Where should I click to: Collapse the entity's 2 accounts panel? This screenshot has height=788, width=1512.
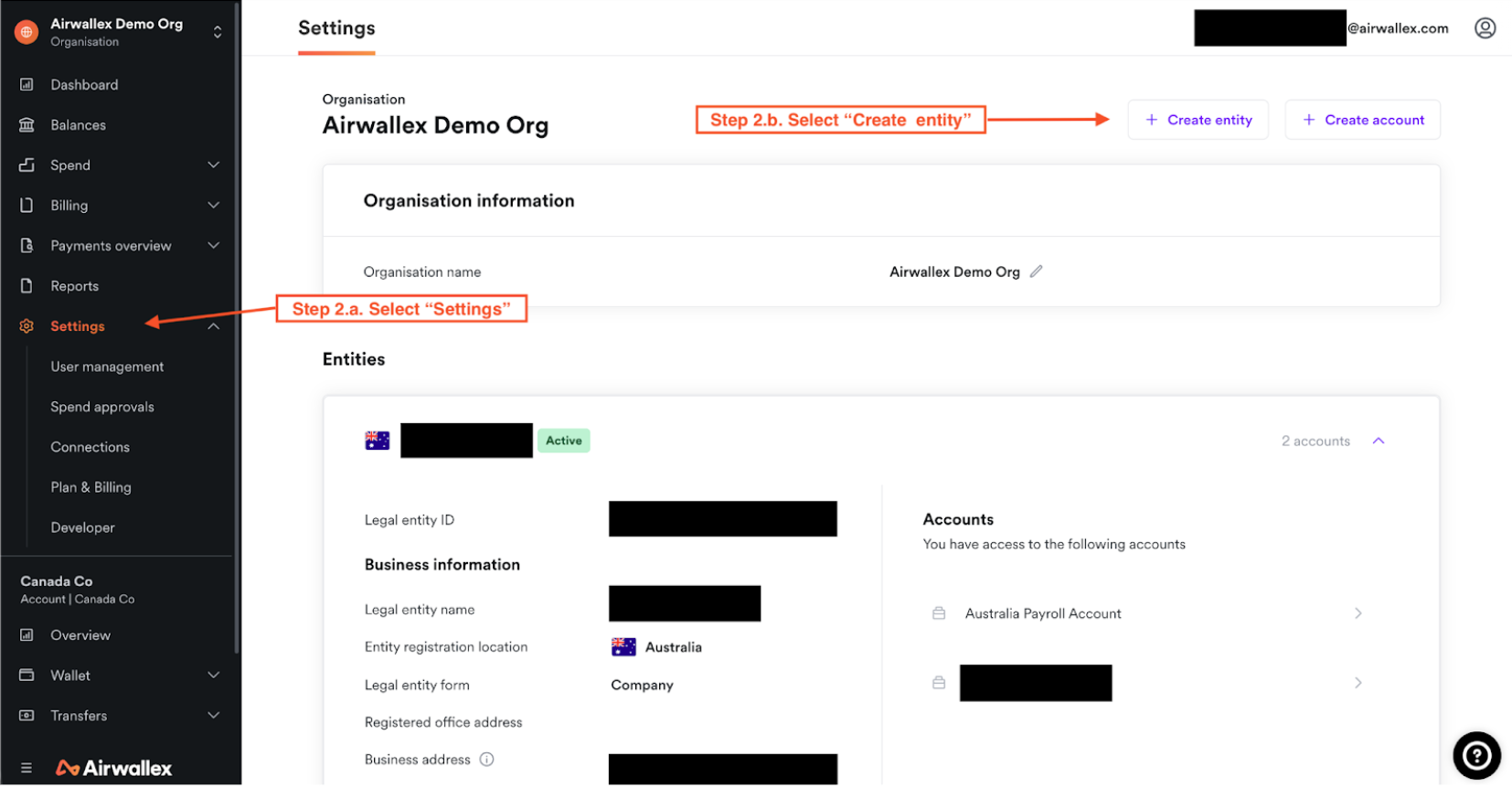coord(1378,442)
